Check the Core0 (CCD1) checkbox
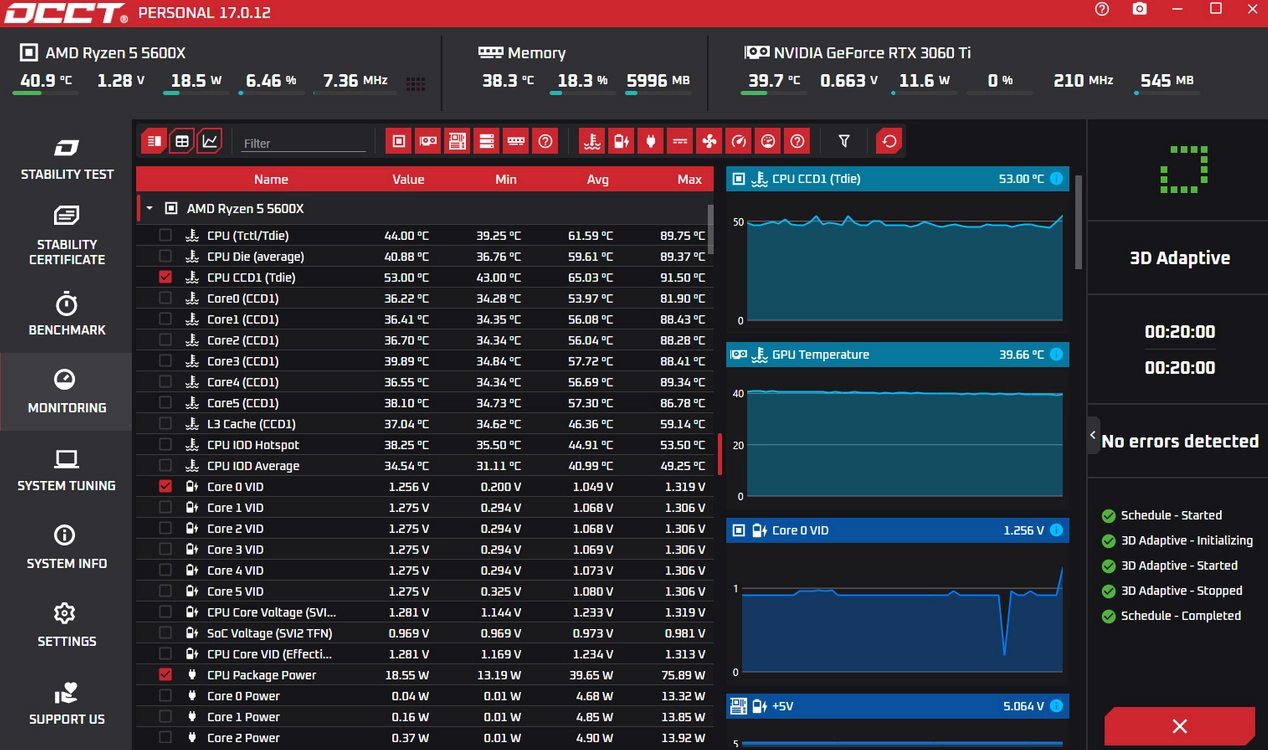The width and height of the screenshot is (1268, 750). [x=165, y=298]
